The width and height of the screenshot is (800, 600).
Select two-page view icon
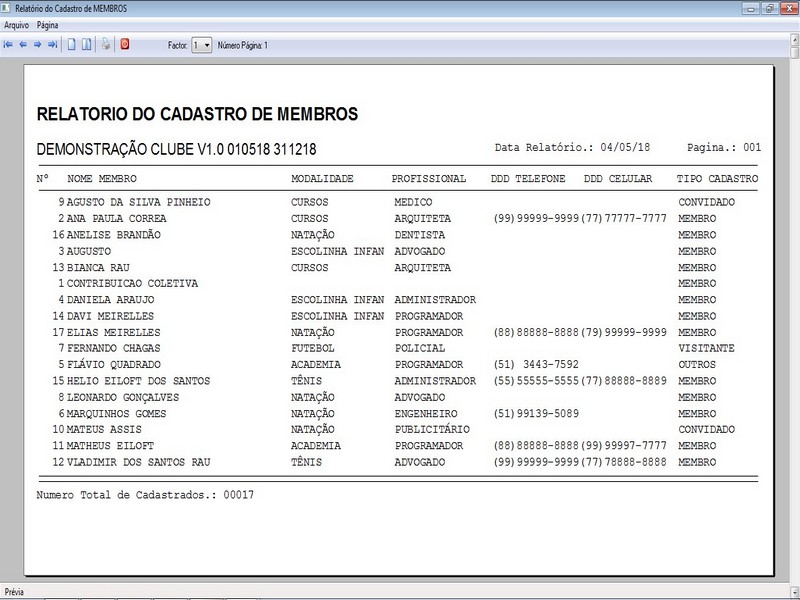click(87, 45)
